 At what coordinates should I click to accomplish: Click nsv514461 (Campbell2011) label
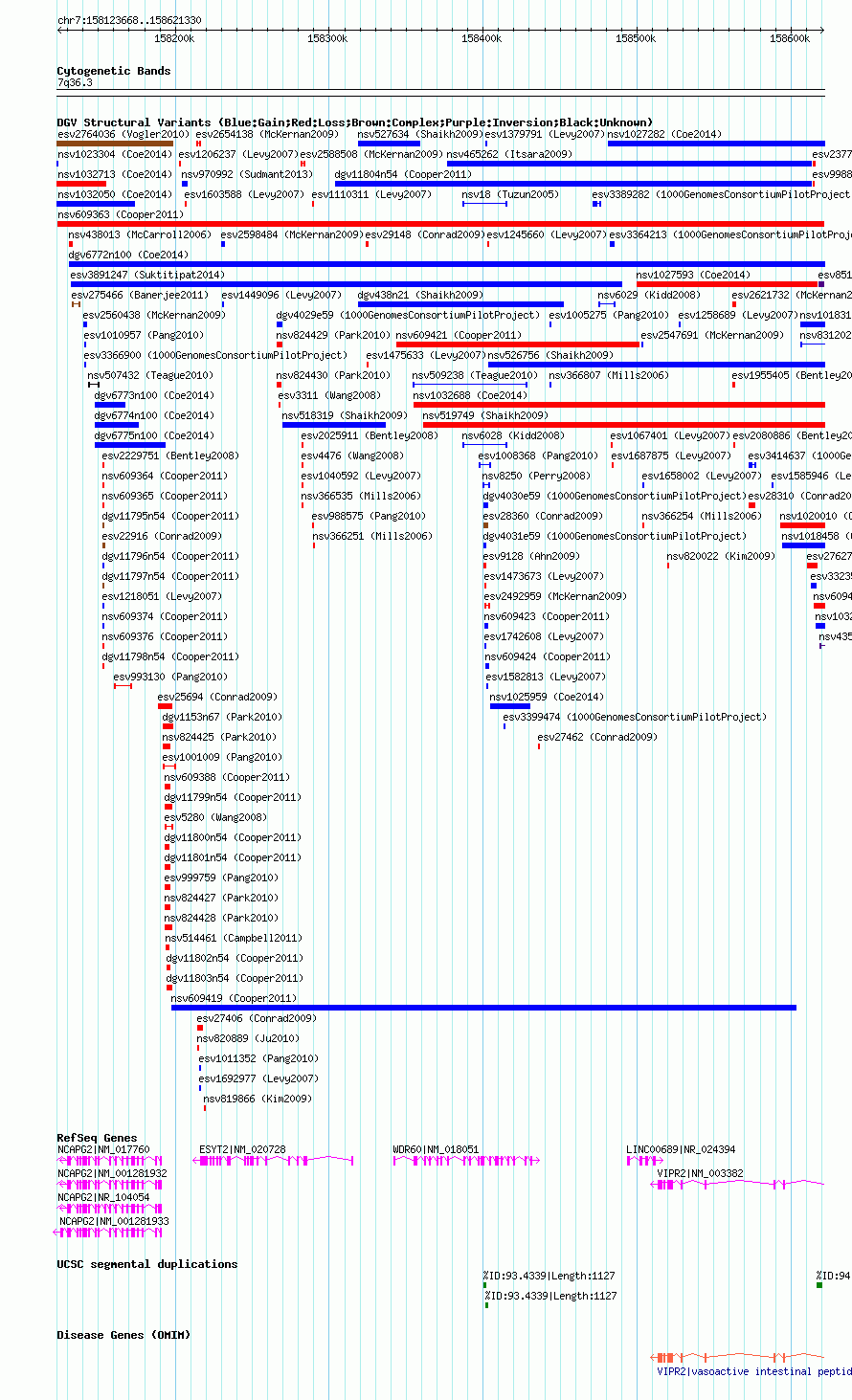(233, 938)
